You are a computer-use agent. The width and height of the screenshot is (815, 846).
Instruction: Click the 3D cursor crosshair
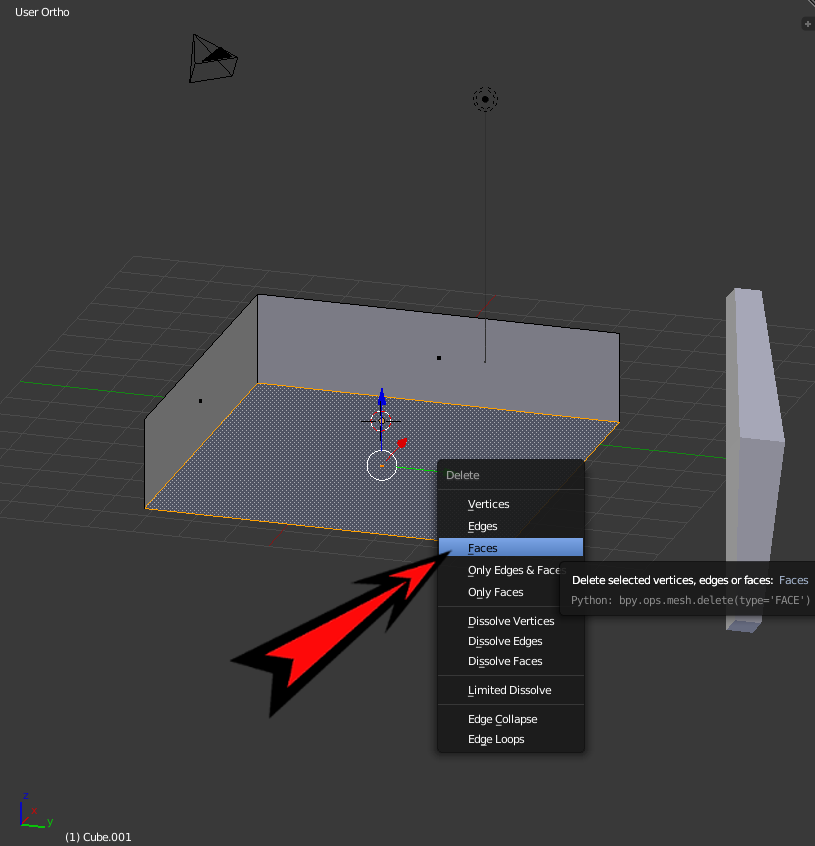point(381,421)
